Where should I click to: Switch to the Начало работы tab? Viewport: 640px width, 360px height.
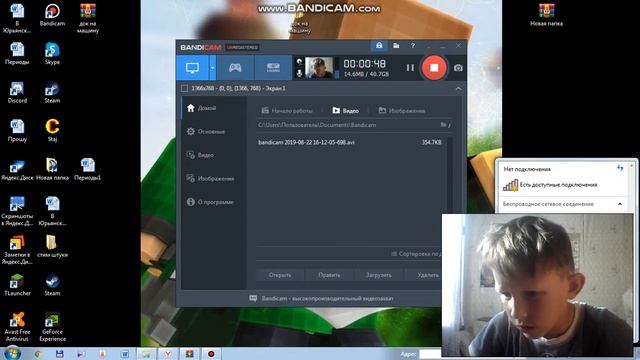(x=287, y=111)
